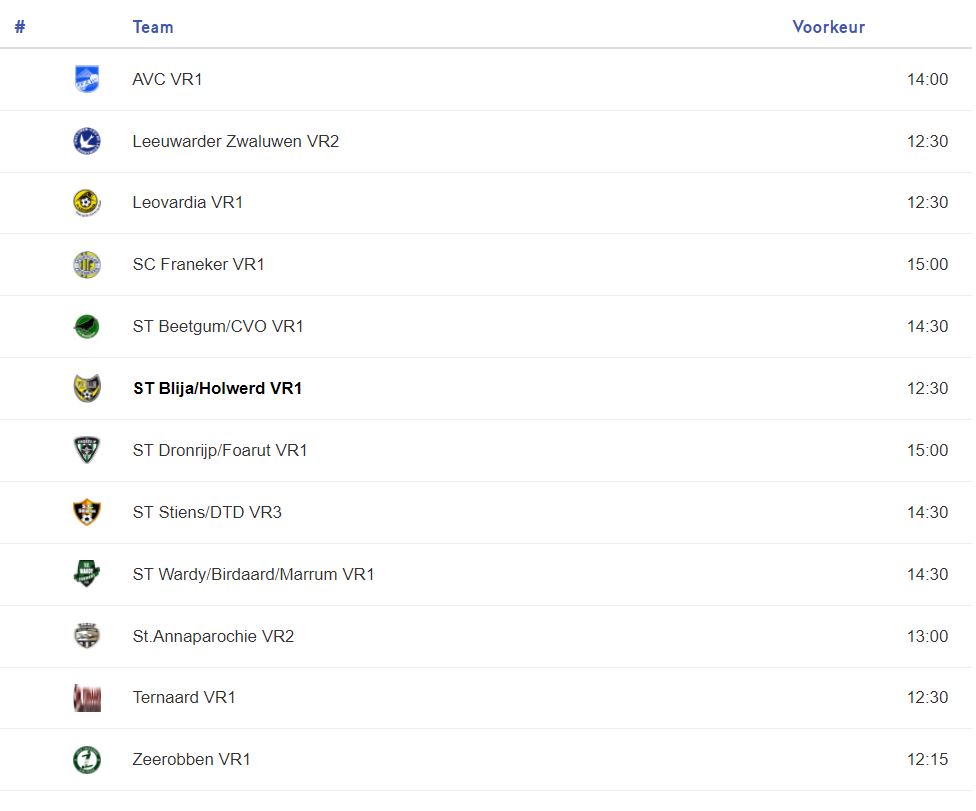Image resolution: width=976 pixels, height=811 pixels.
Task: Click the Leeuwarder Zwaluwen VR2 club crest
Action: tap(87, 141)
